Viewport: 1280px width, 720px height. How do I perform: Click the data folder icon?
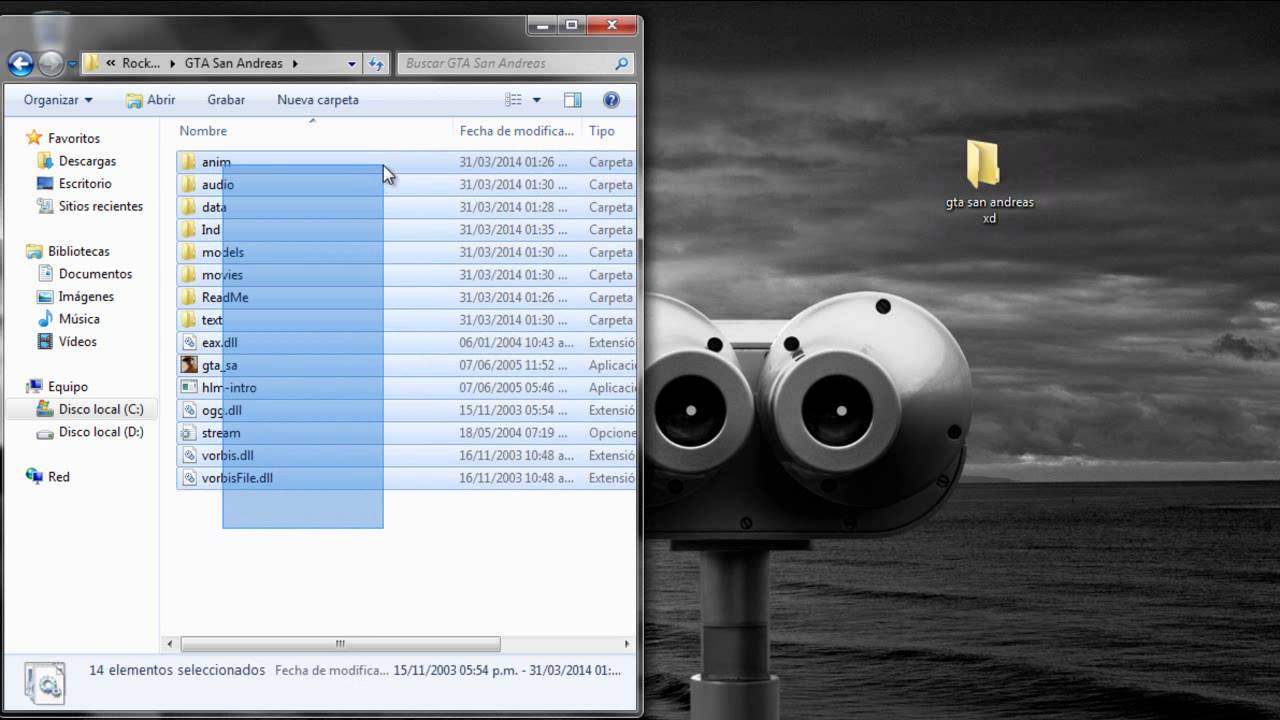[189, 207]
